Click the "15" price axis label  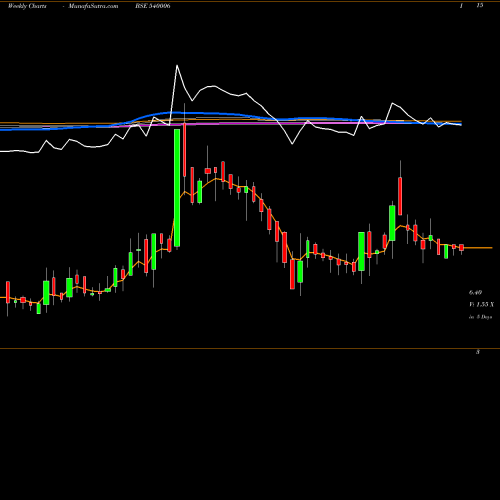coord(480,5)
